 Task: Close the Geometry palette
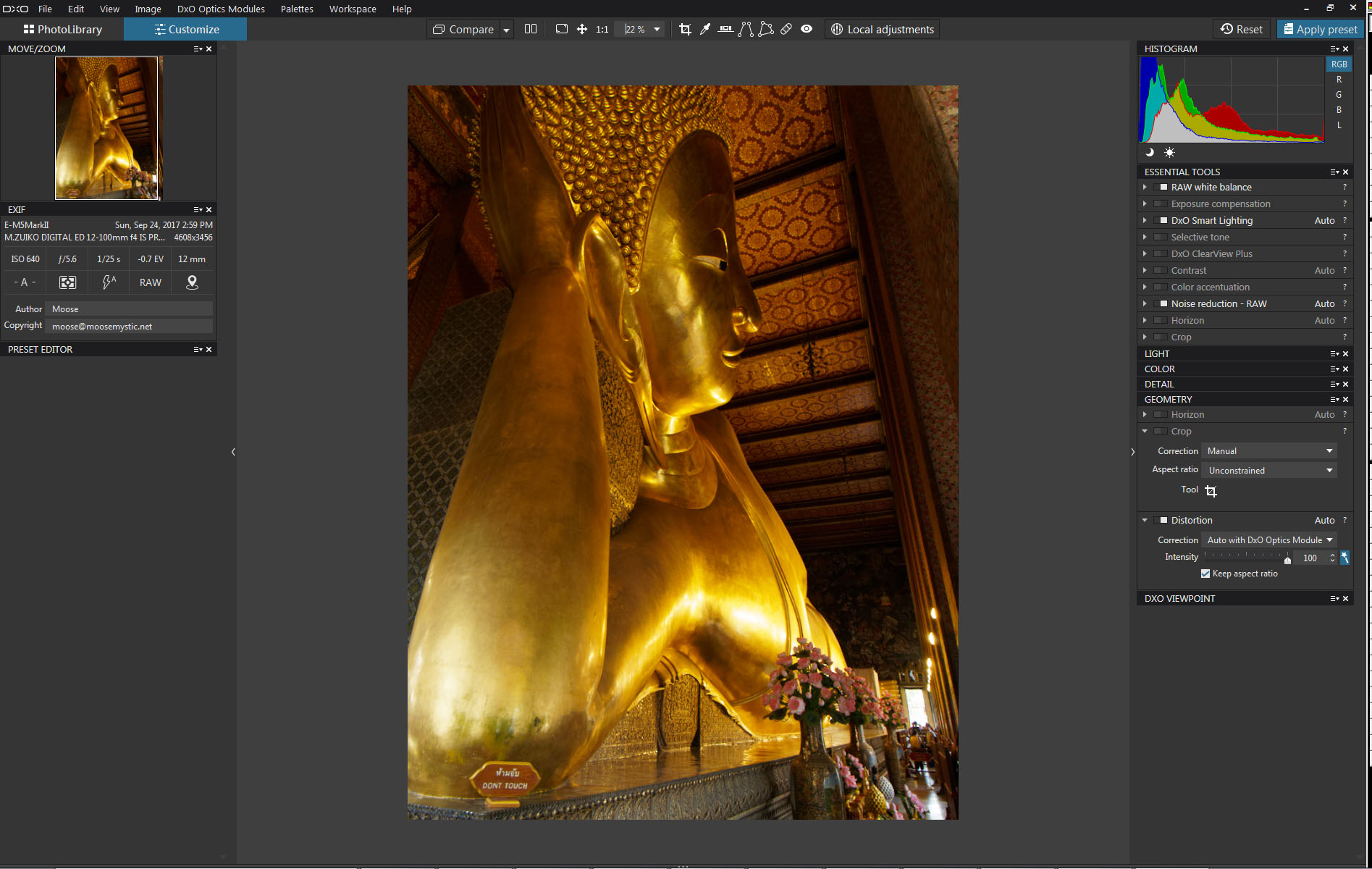[1346, 400]
